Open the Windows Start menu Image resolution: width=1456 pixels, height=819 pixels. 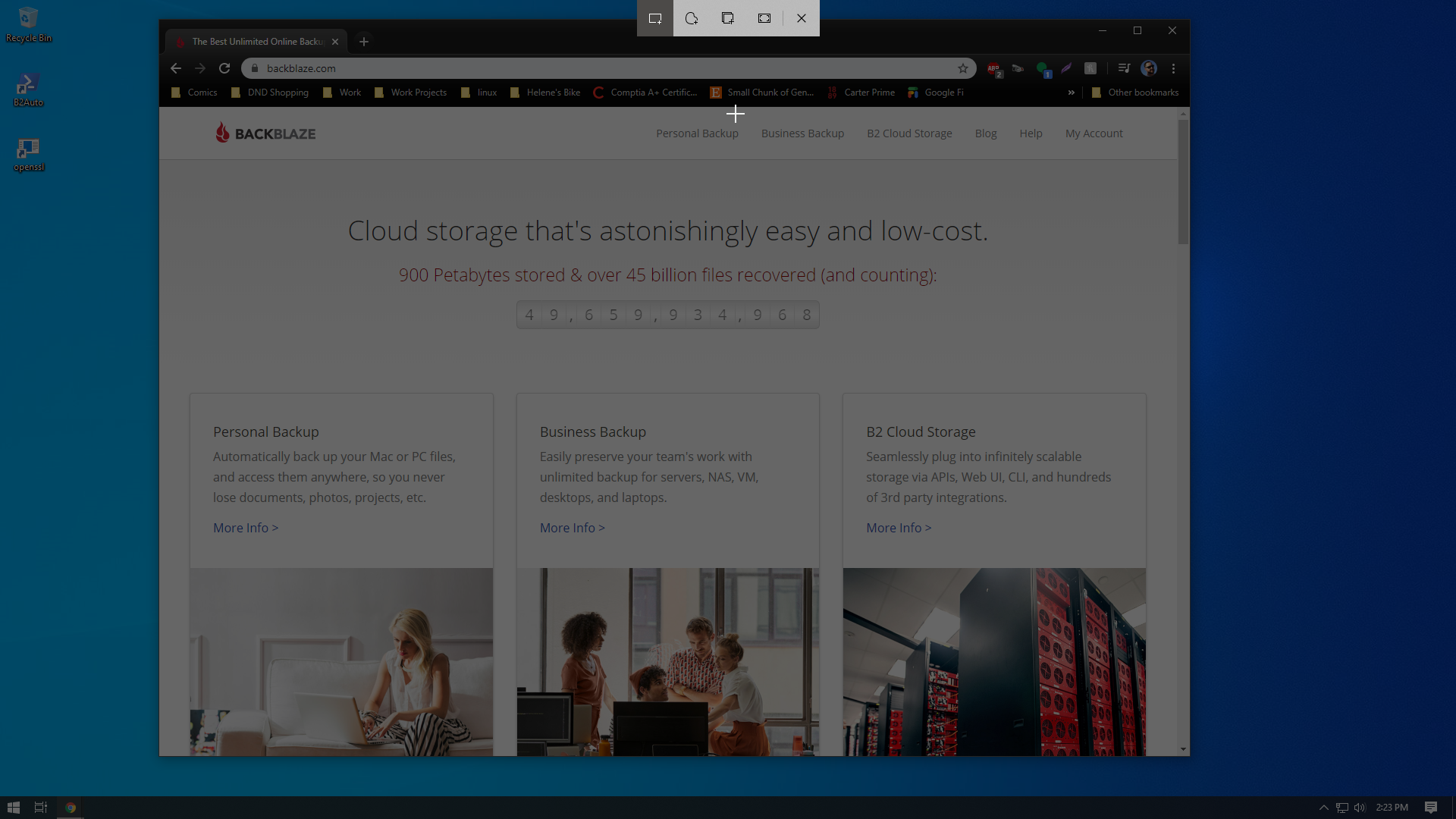pos(14,808)
